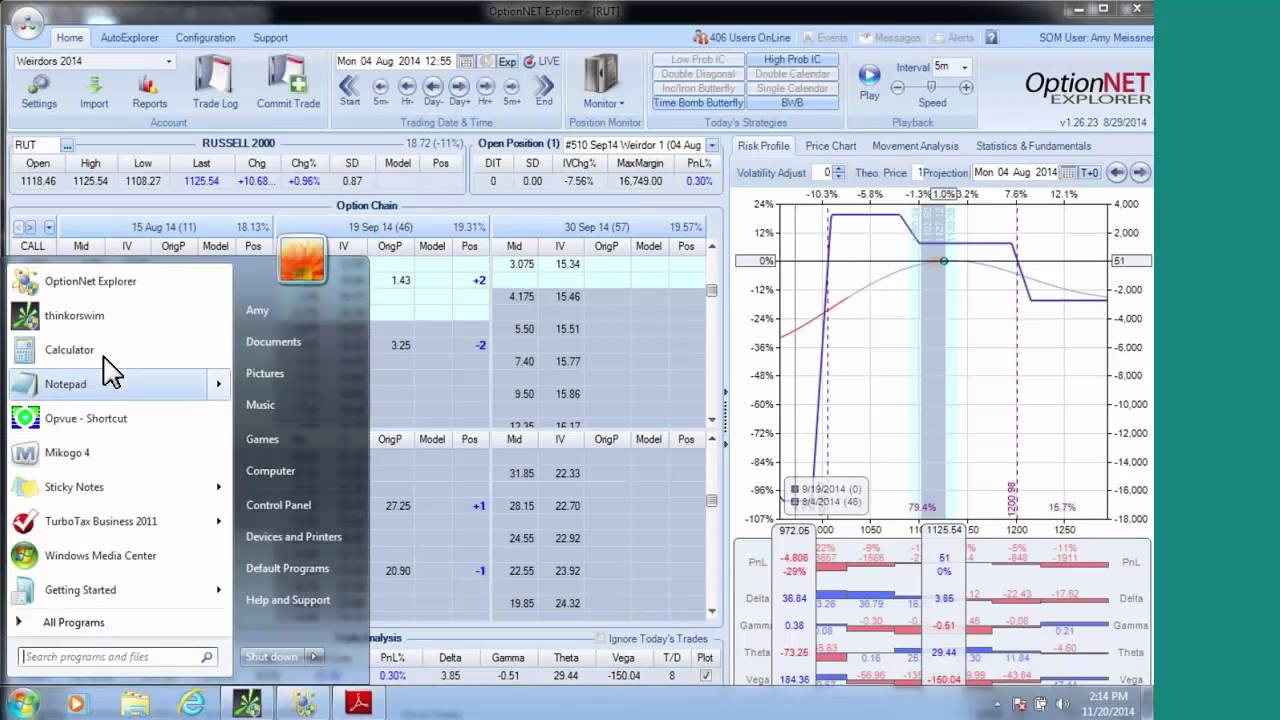Screen dimensions: 1280x720
Task: Switch to Statistics & Fundamentals tab
Action: pos(1033,146)
